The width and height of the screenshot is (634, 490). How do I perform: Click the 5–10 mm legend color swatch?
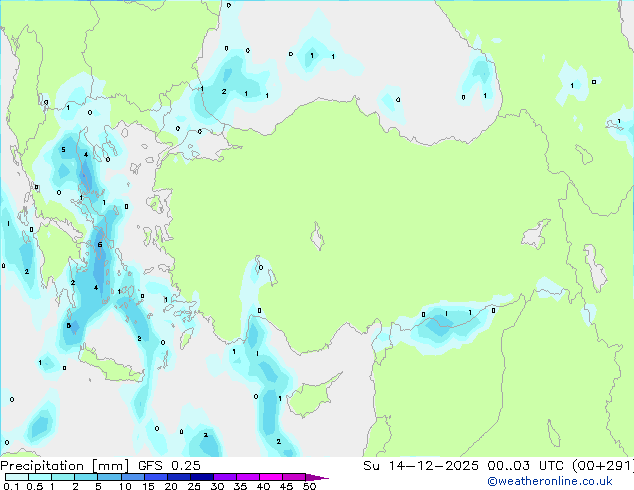click(x=109, y=477)
